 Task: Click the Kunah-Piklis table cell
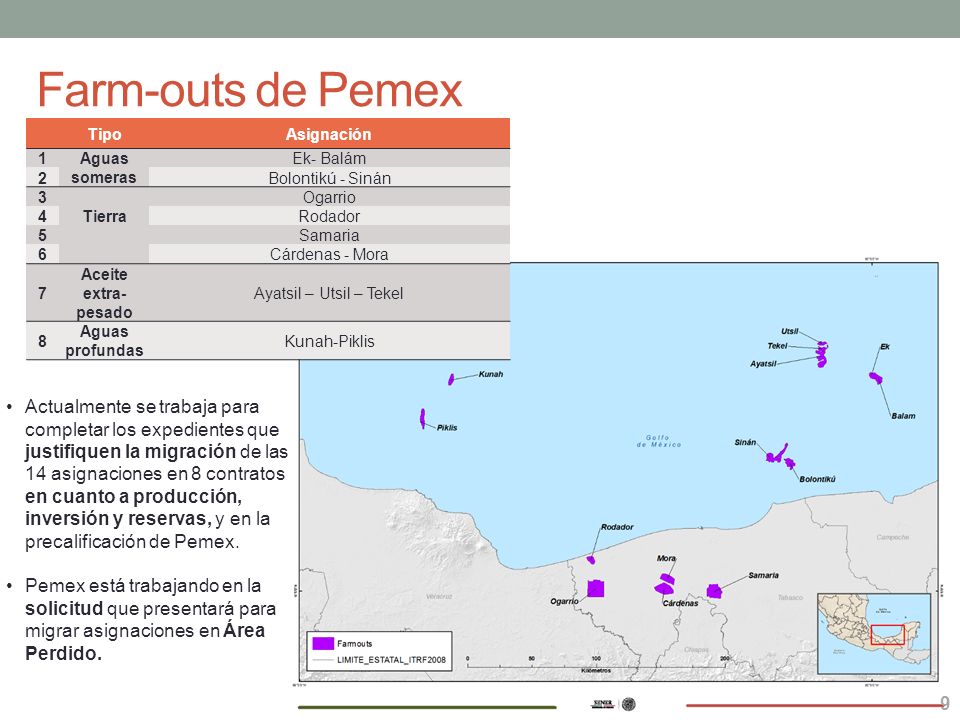point(329,341)
